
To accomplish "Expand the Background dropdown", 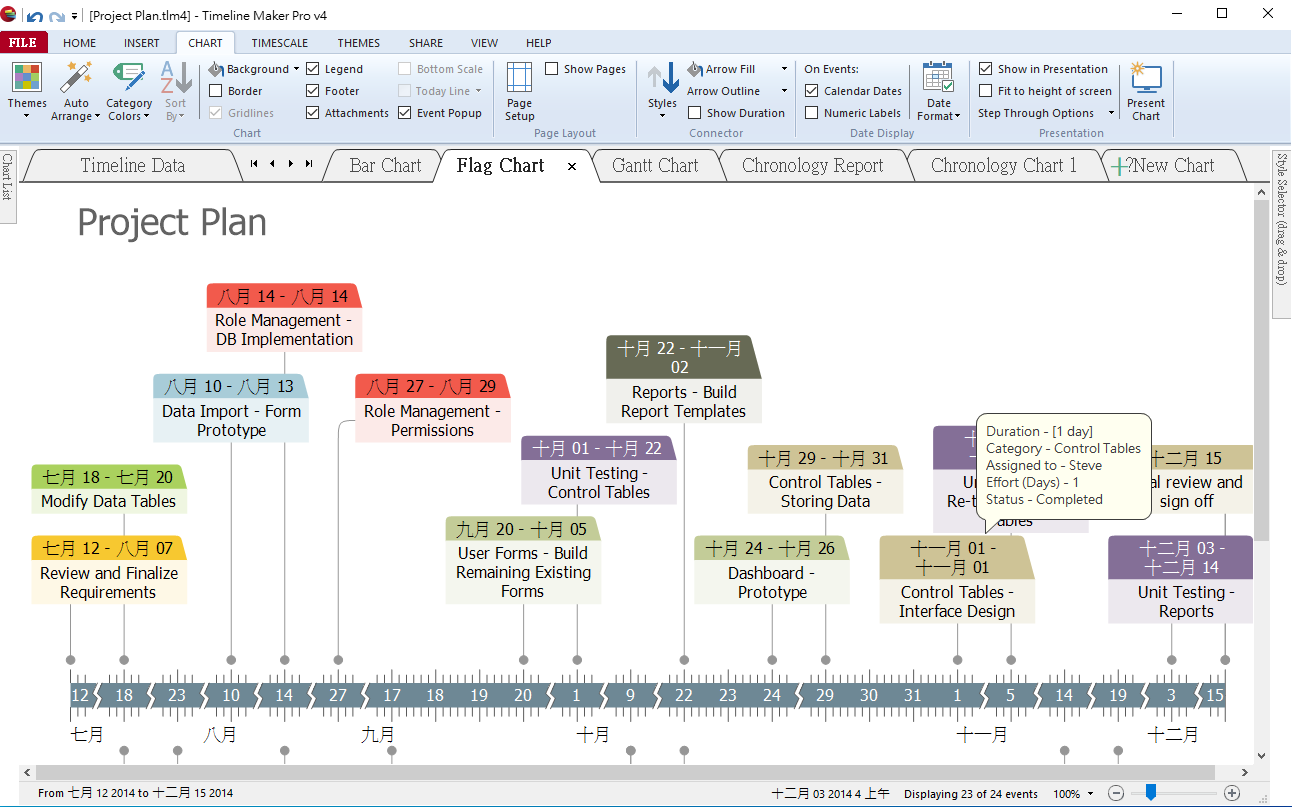I will [x=296, y=69].
